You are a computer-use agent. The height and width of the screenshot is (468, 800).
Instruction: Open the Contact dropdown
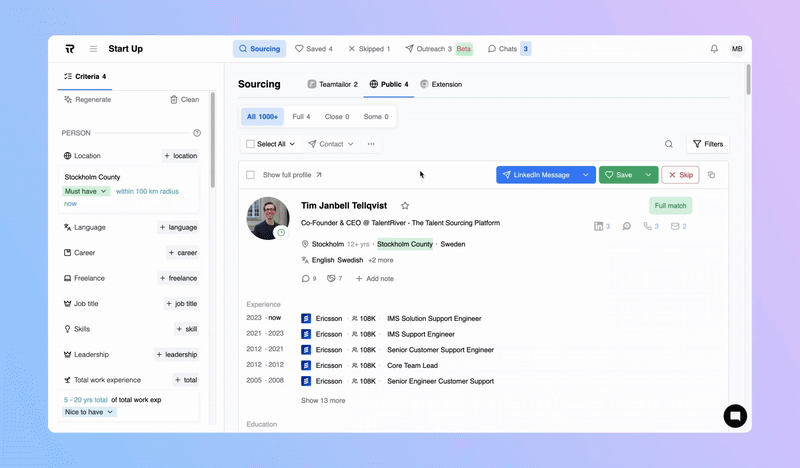331,144
